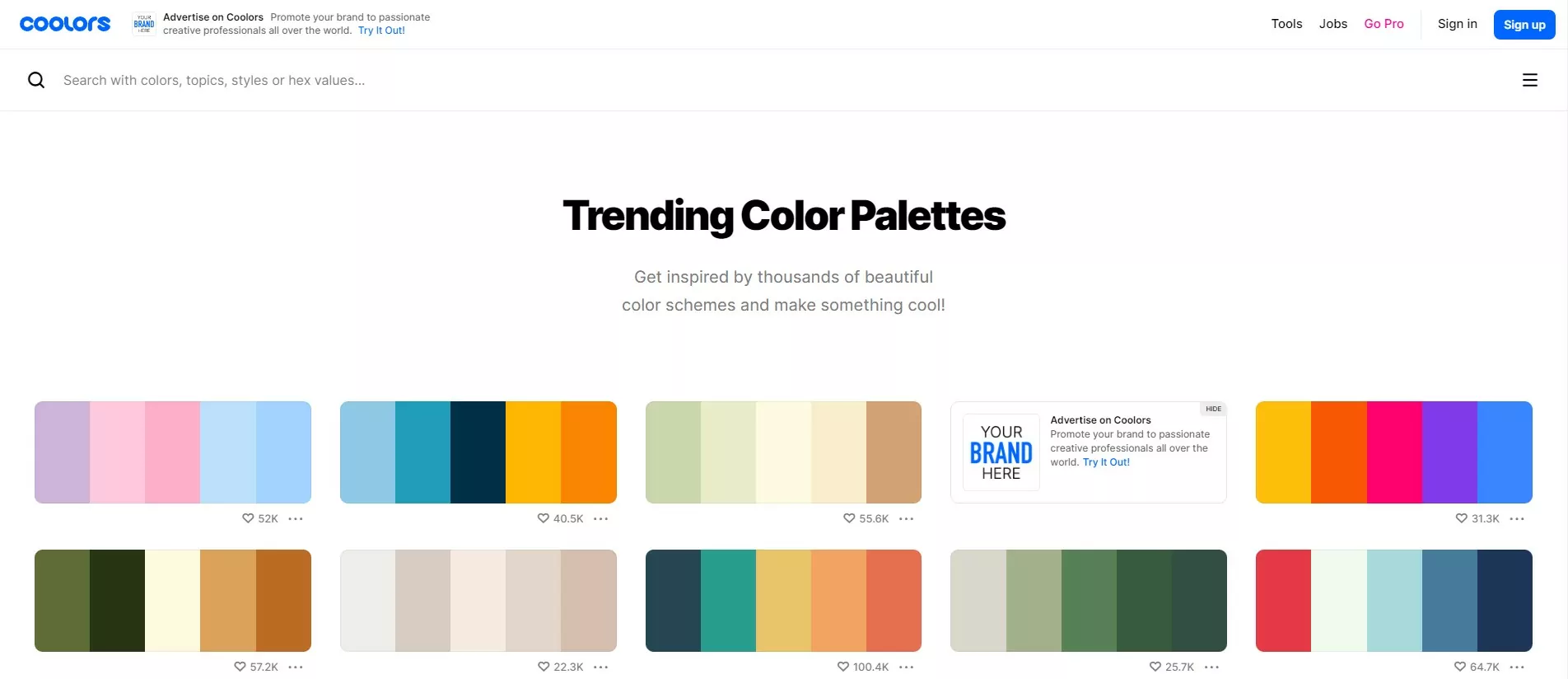Open options menu for the 22.3K palette
The width and height of the screenshot is (1568, 679).
tap(601, 667)
